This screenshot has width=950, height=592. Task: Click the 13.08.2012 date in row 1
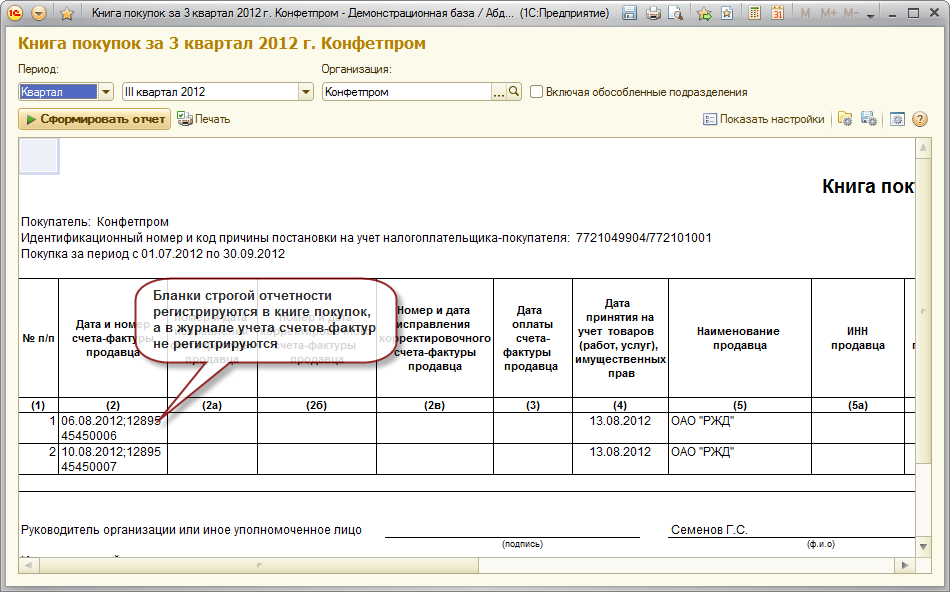(x=620, y=421)
